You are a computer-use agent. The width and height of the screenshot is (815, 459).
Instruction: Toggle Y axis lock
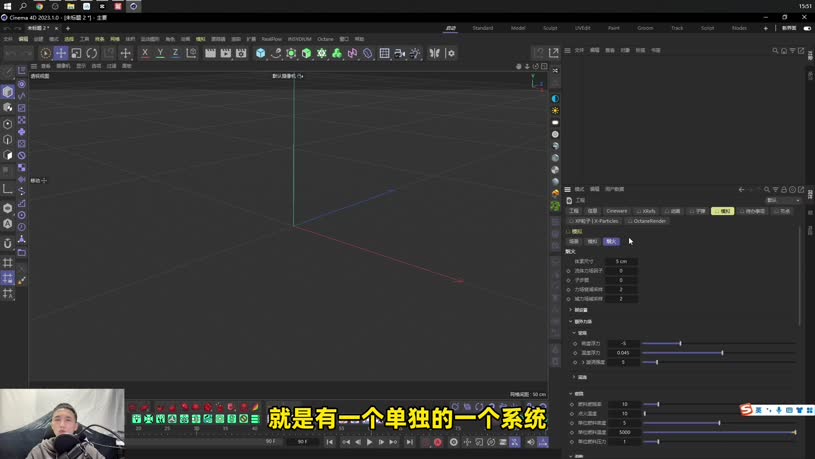pos(160,53)
